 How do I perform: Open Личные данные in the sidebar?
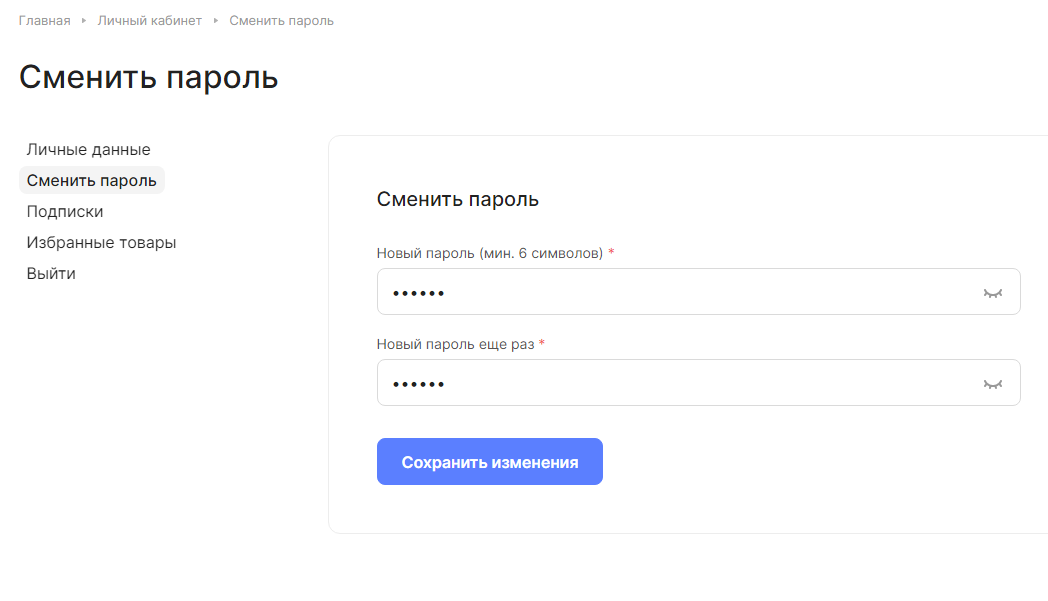[x=88, y=149]
